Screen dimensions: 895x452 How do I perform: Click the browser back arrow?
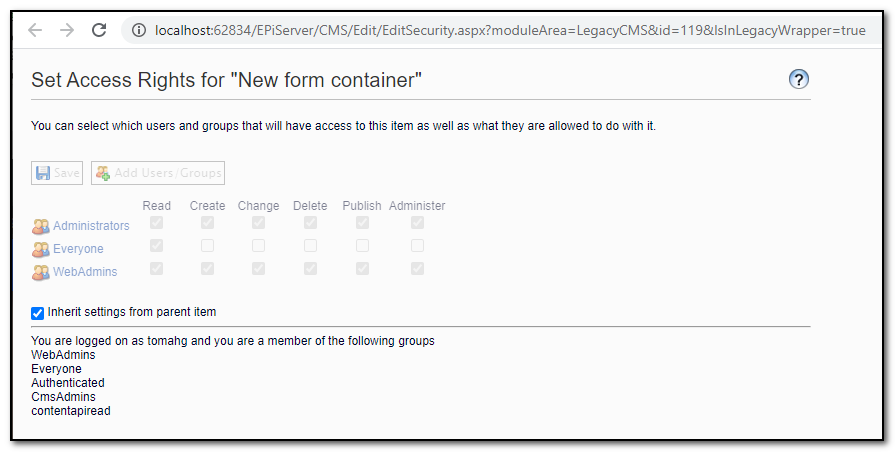coord(35,30)
